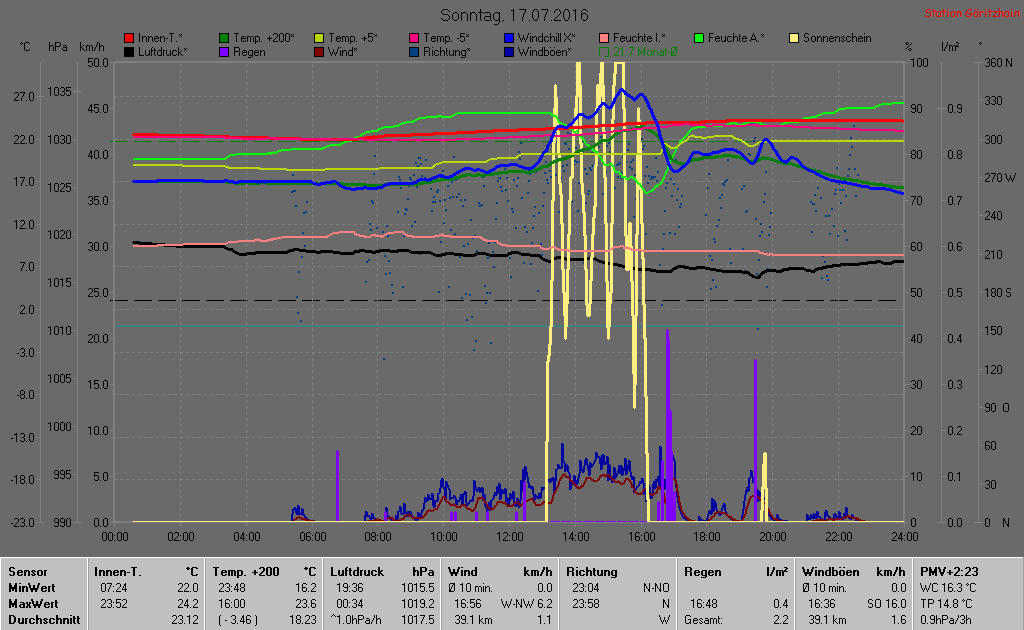Click the bright green Feuchte A. legend swatch
Viewport: 1024px width, 630px height.
[699, 39]
